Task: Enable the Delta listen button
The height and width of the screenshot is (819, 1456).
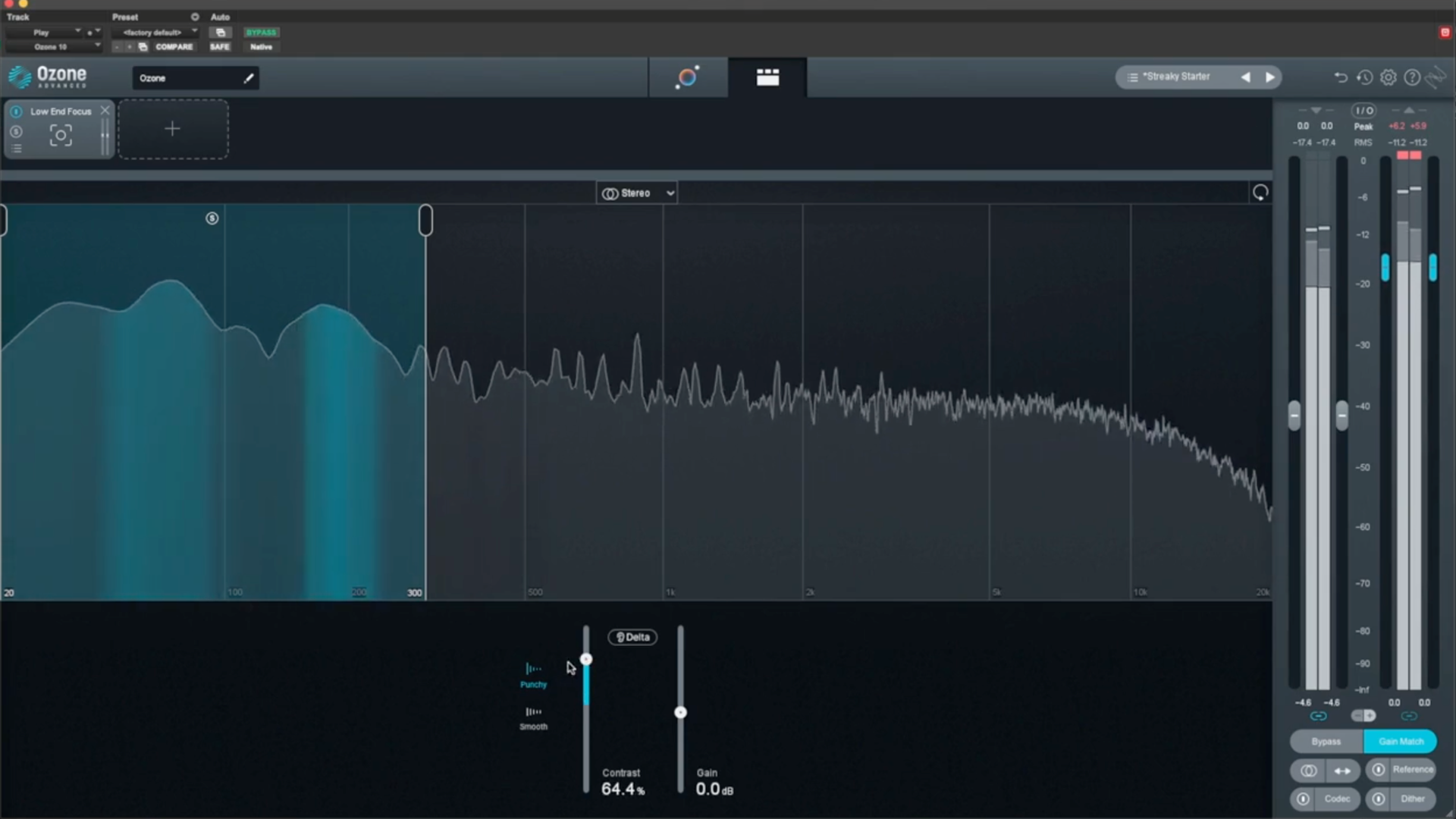Action: click(x=632, y=637)
